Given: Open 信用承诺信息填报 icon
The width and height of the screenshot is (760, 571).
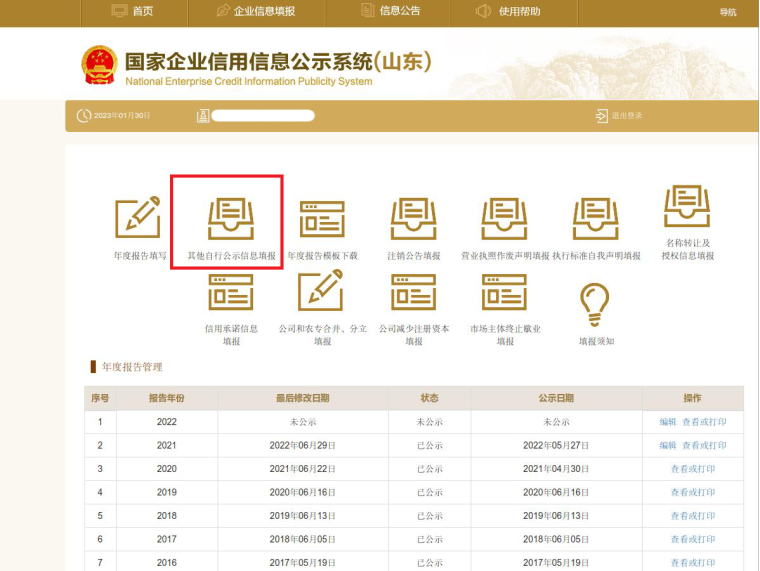Looking at the screenshot, I should (x=230, y=292).
